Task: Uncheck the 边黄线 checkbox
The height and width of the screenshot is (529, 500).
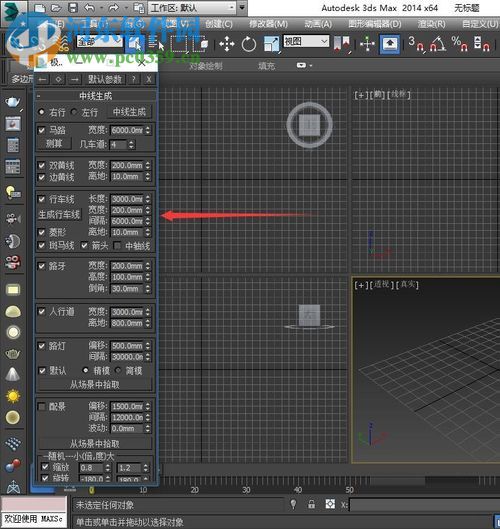Action: 41,177
